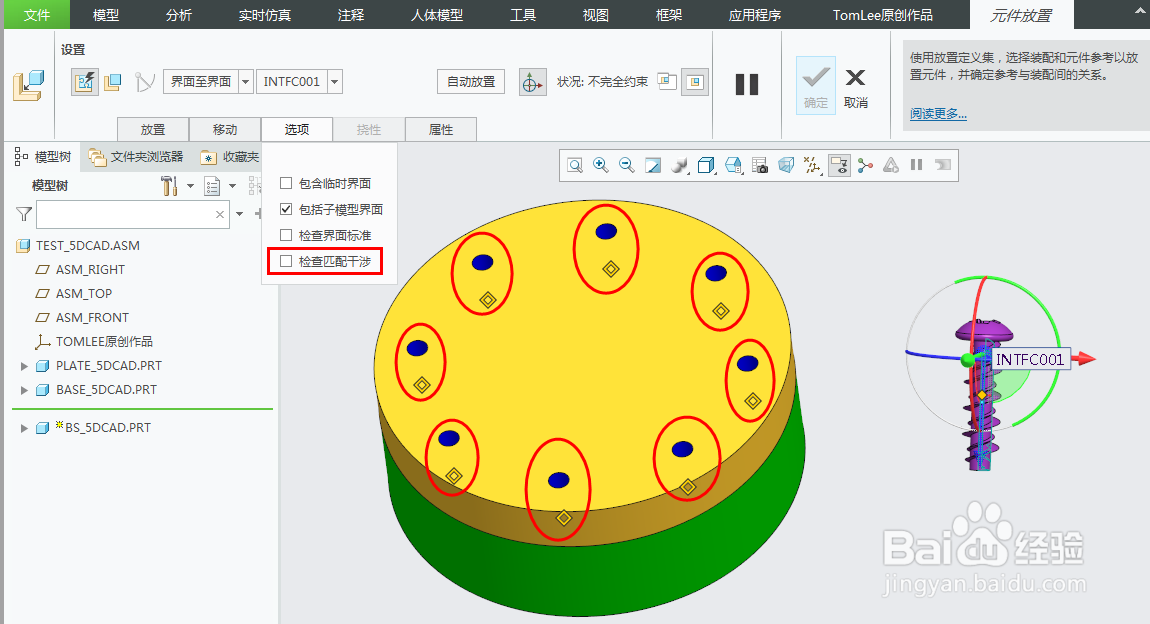Open the 放置 panel tab

153,129
